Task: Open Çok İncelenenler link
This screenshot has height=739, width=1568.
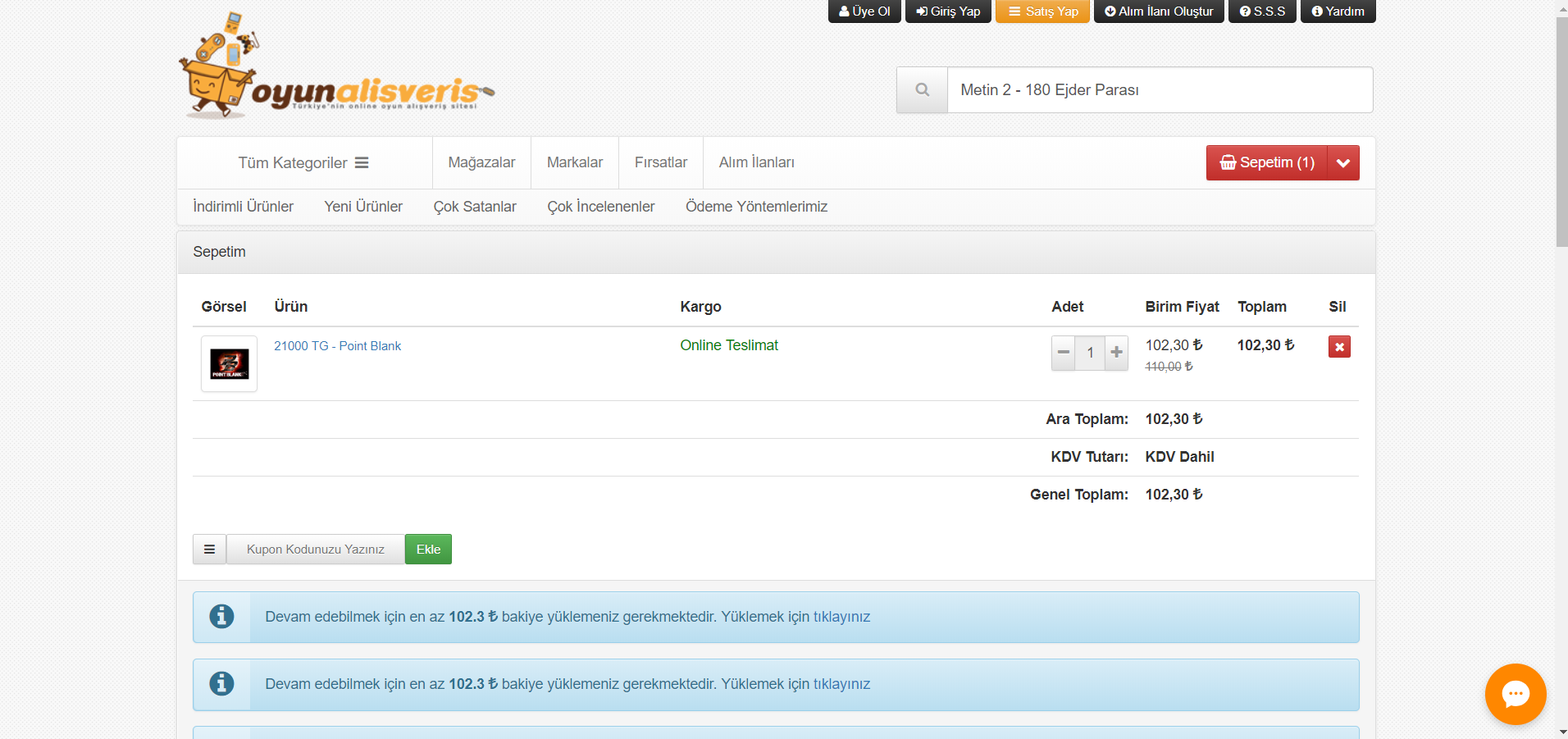Action: tap(601, 207)
